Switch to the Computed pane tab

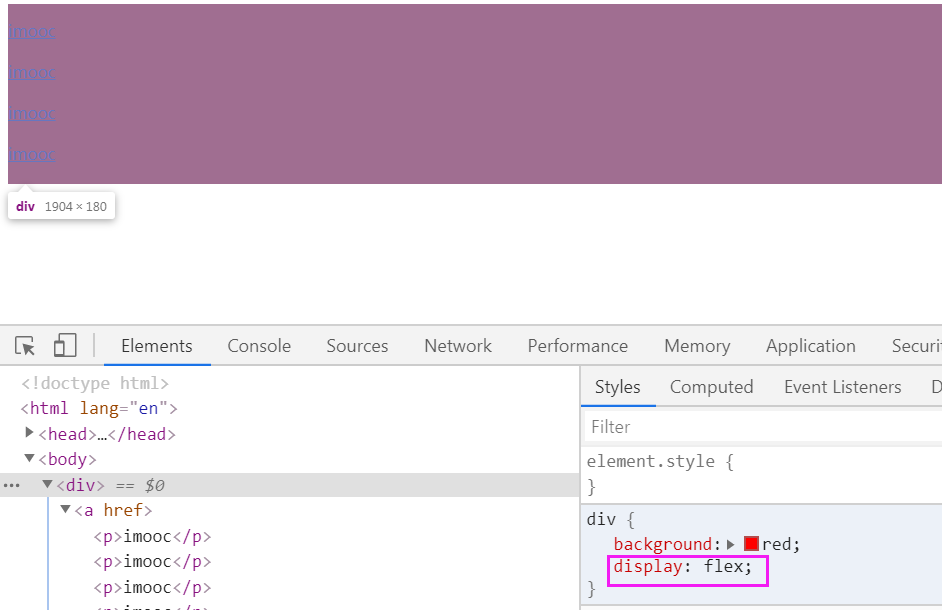tap(711, 386)
